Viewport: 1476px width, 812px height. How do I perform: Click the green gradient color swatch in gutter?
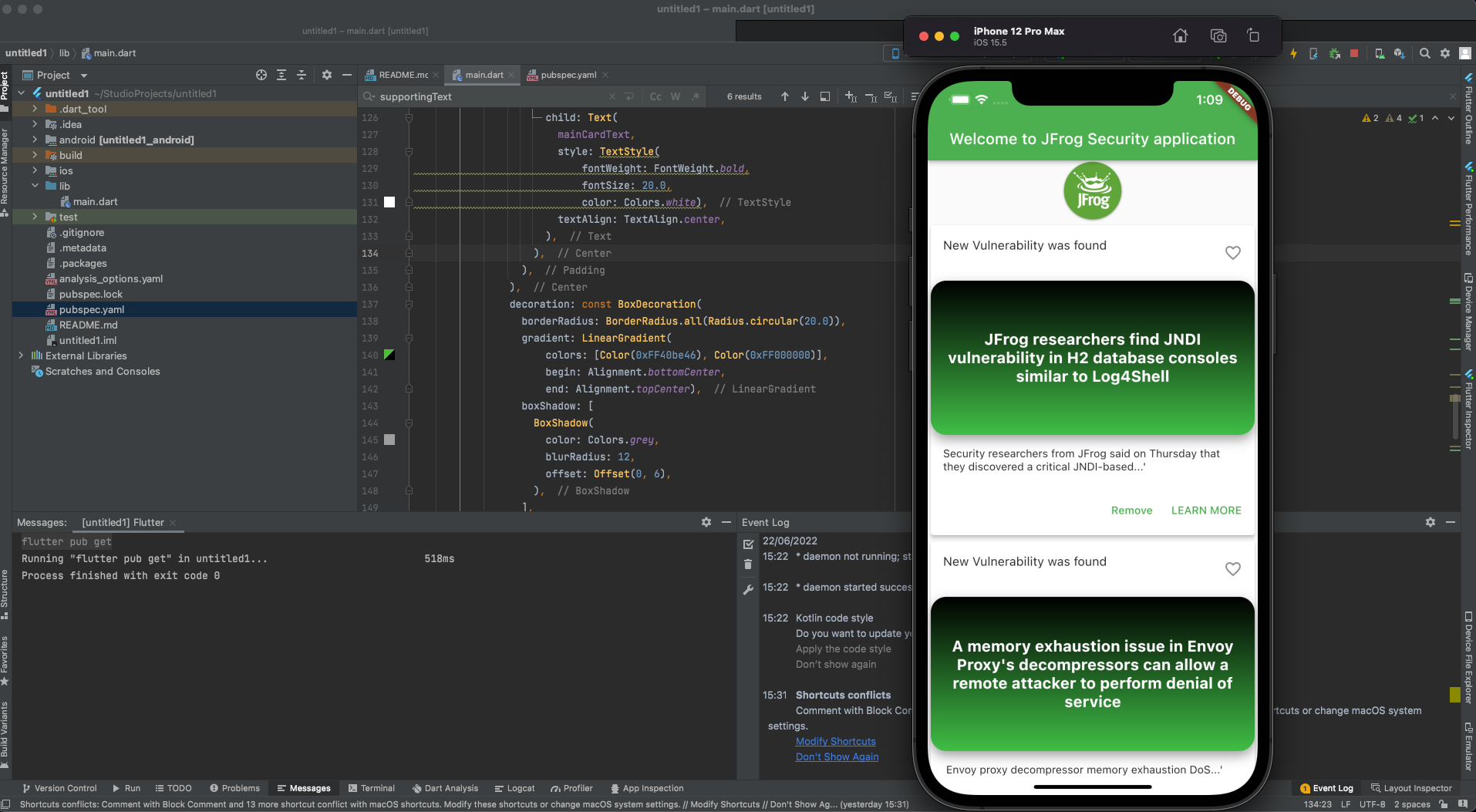point(389,355)
